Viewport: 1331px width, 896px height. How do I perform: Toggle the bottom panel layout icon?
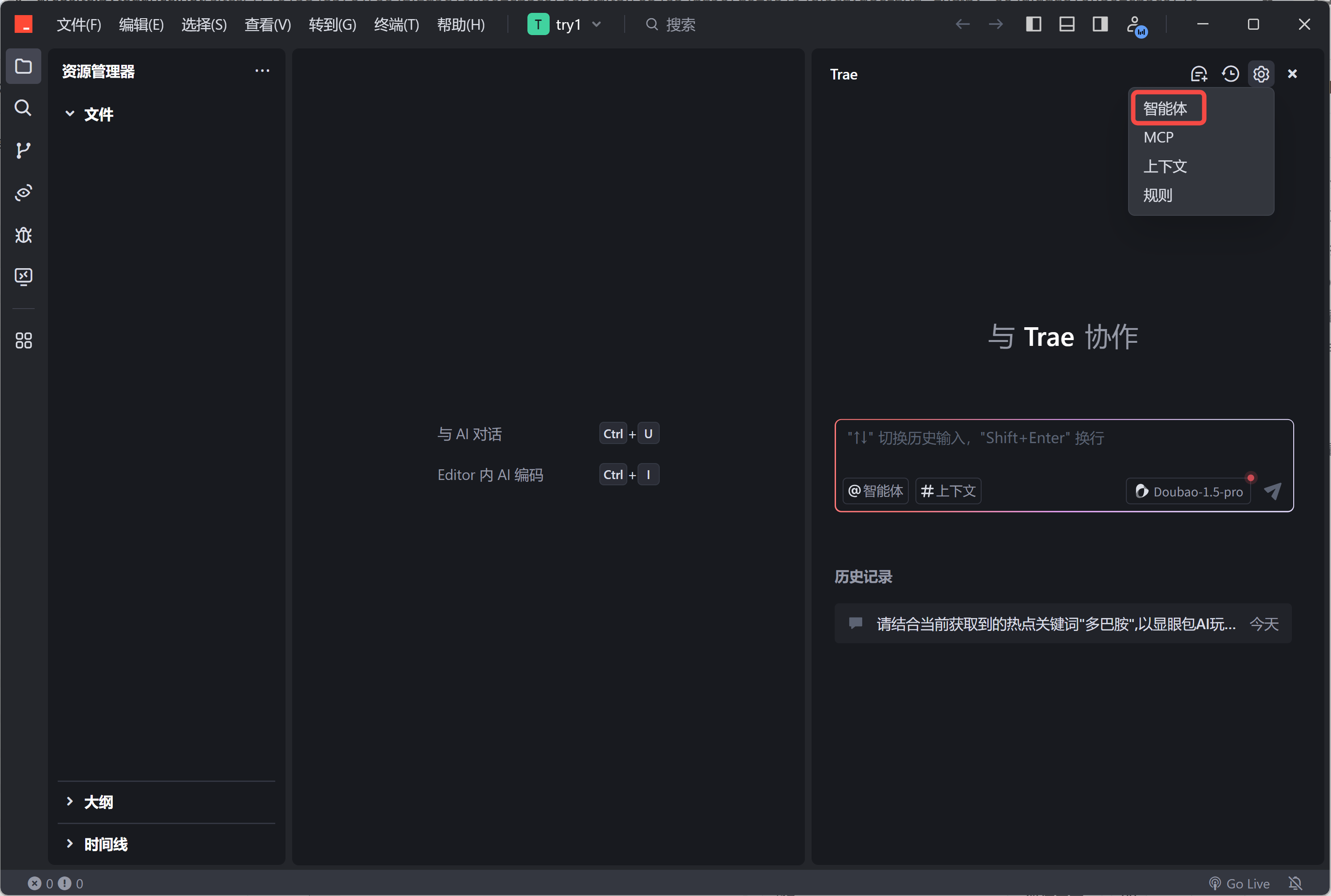(x=1066, y=24)
